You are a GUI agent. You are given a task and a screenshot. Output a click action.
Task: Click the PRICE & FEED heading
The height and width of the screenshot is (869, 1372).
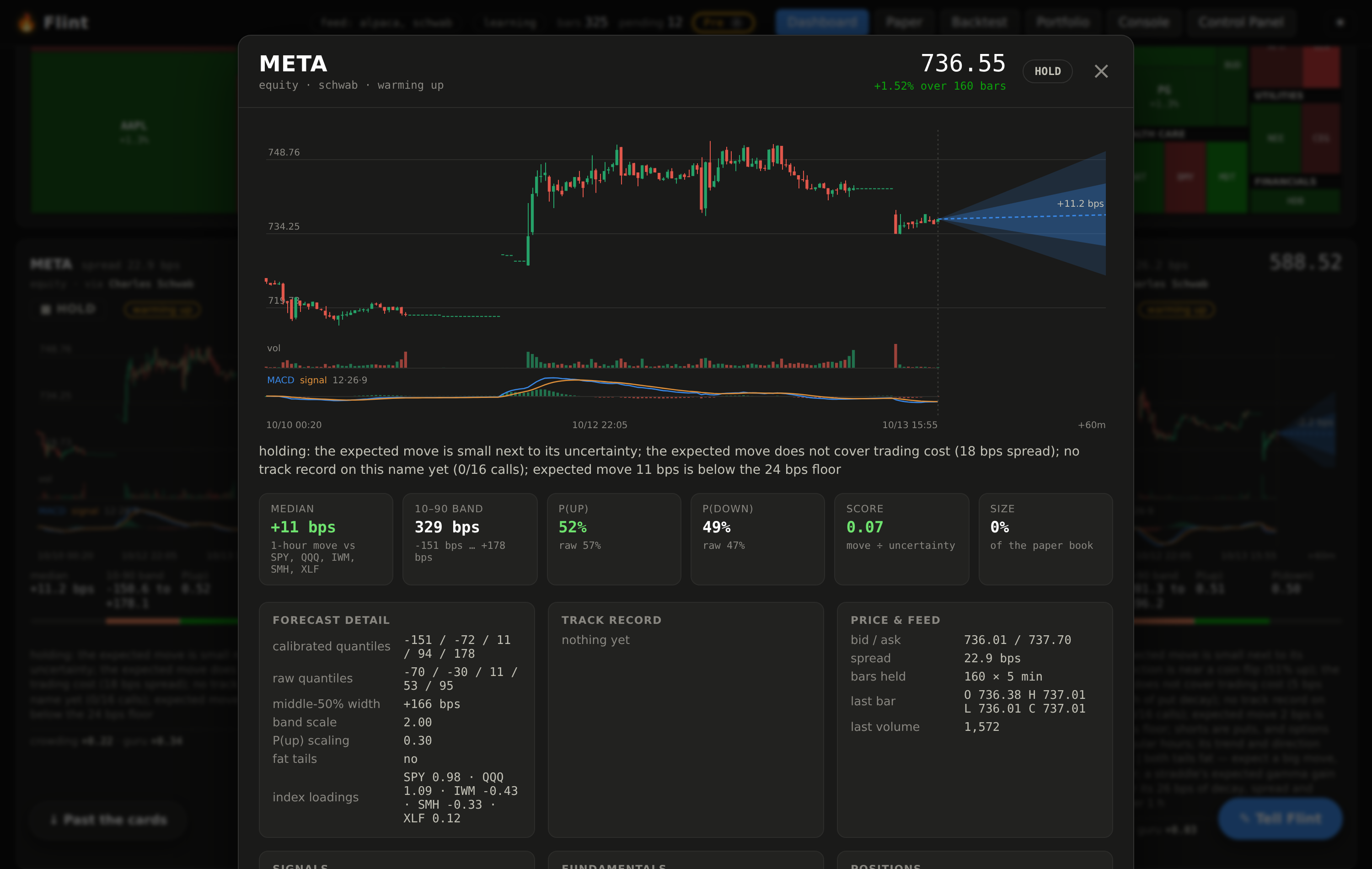[x=895, y=620]
